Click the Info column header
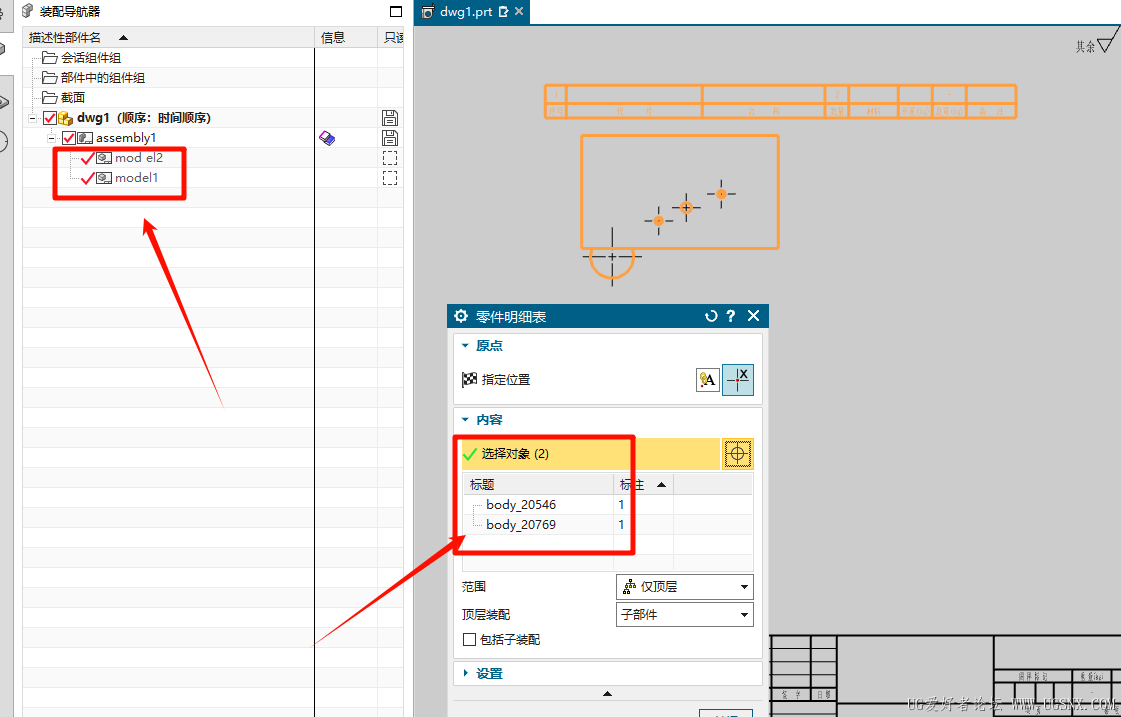1121x717 pixels. click(x=346, y=37)
